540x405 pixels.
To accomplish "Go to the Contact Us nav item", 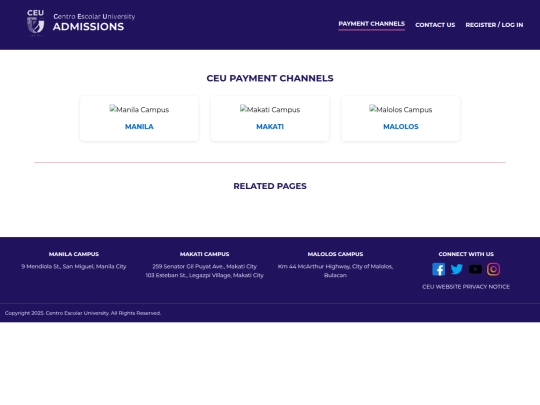I will [x=435, y=25].
